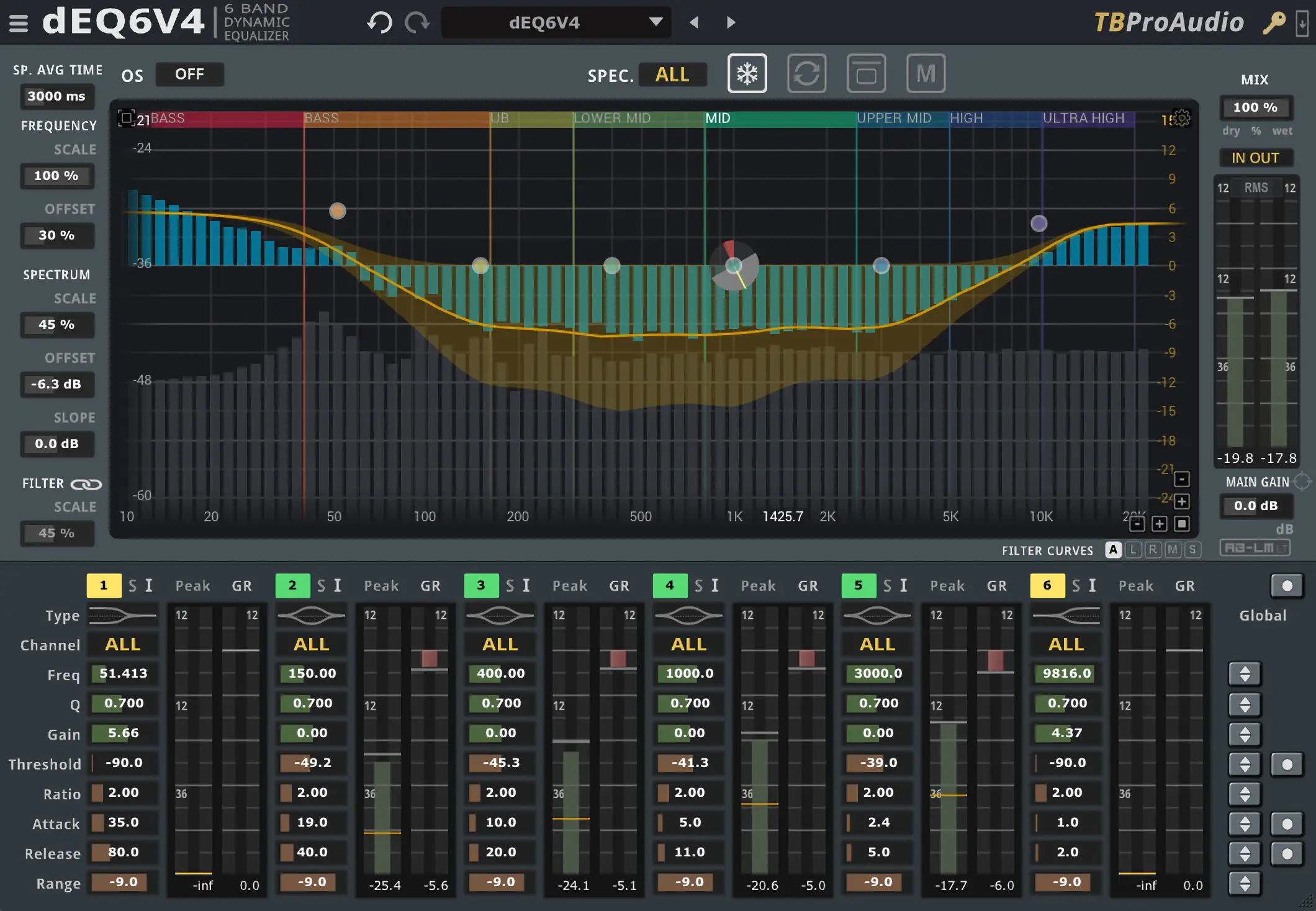Click MAIN GAIN 0.0 dB field
Screen dimensions: 1316x911
(x=1256, y=506)
